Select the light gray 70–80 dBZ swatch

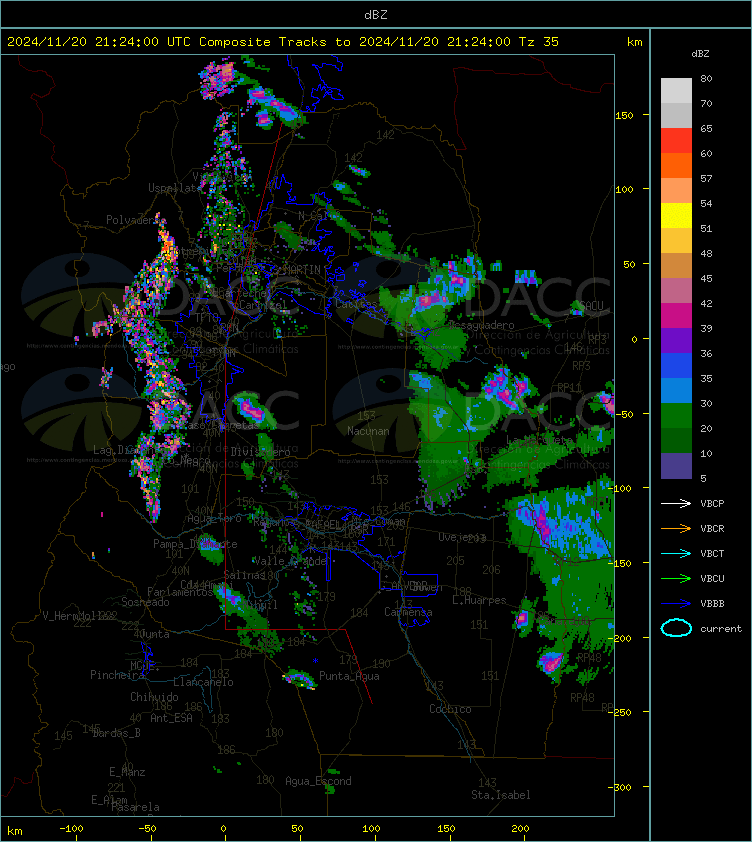pyautogui.click(x=676, y=90)
